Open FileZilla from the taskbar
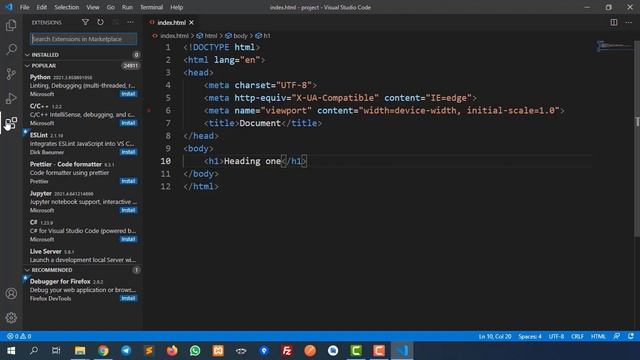 pos(287,351)
